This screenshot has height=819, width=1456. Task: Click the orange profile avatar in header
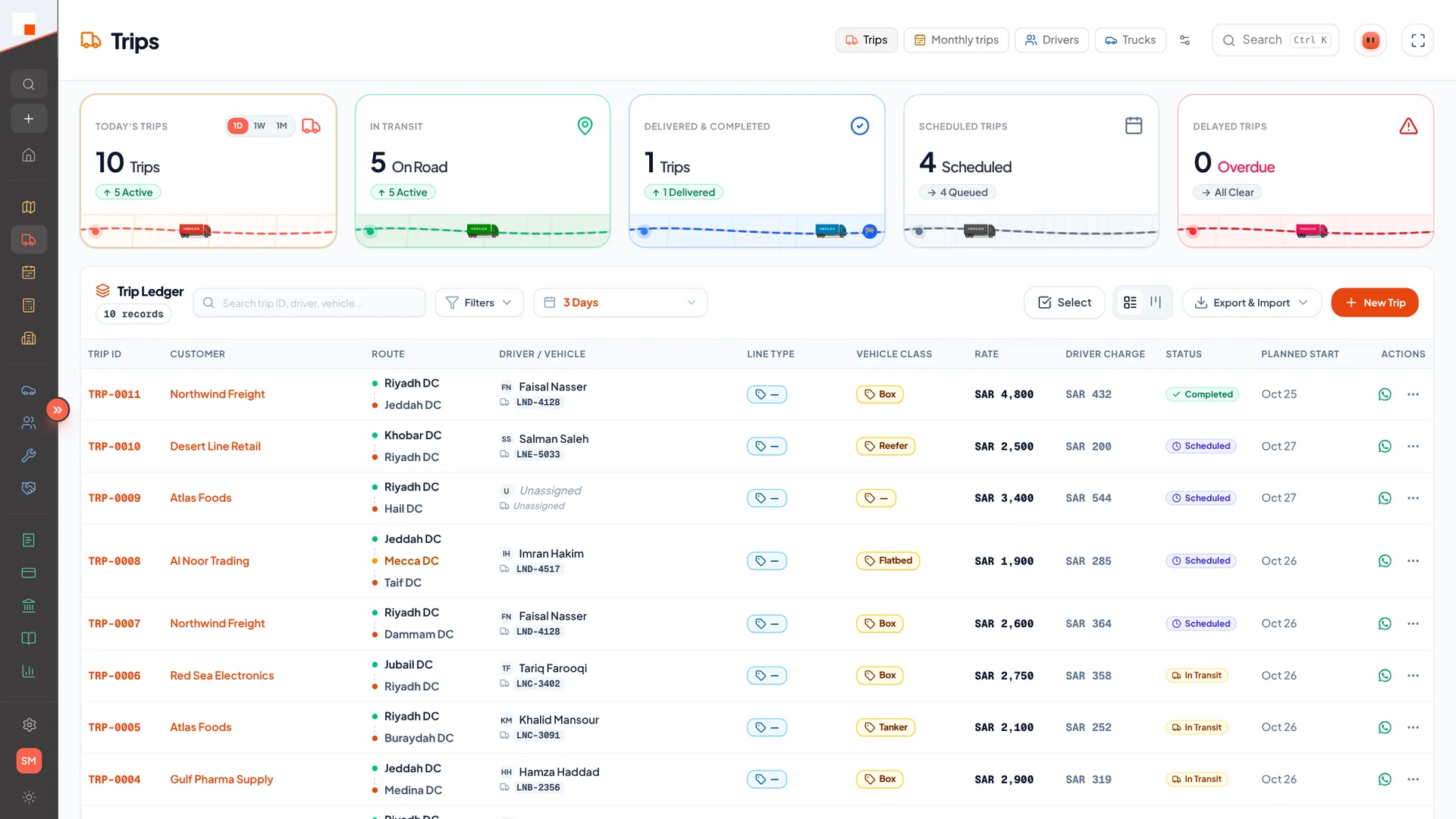click(1370, 40)
